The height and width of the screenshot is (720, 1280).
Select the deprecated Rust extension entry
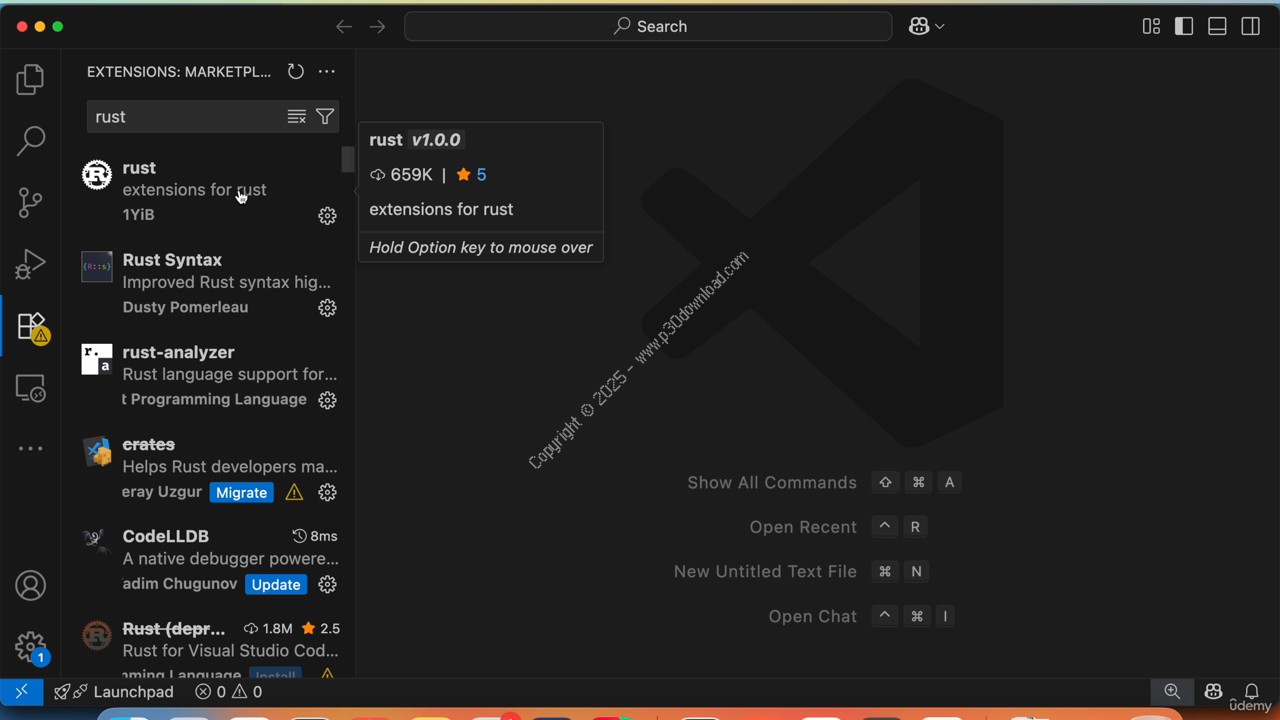[206, 642]
